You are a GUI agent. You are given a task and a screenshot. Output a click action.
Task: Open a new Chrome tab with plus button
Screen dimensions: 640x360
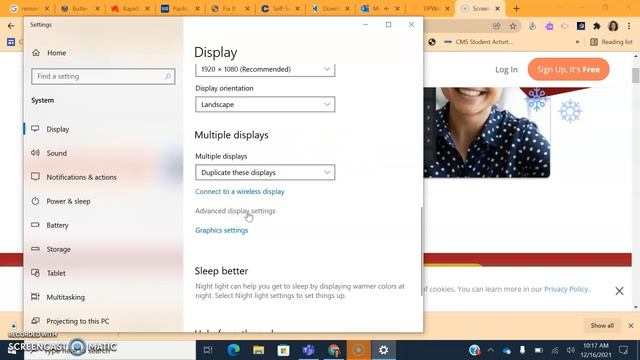516,8
